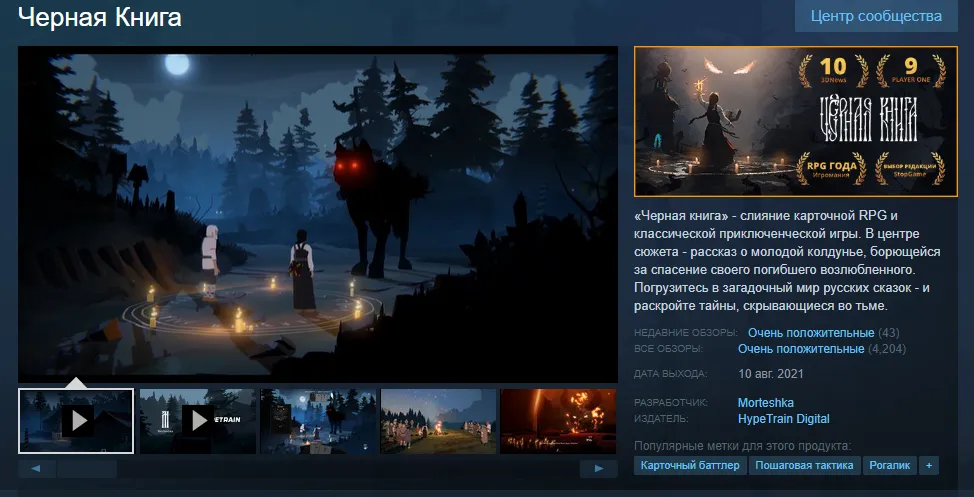Open the Центр сообщества community hub
The height and width of the screenshot is (497, 974).
coord(876,16)
